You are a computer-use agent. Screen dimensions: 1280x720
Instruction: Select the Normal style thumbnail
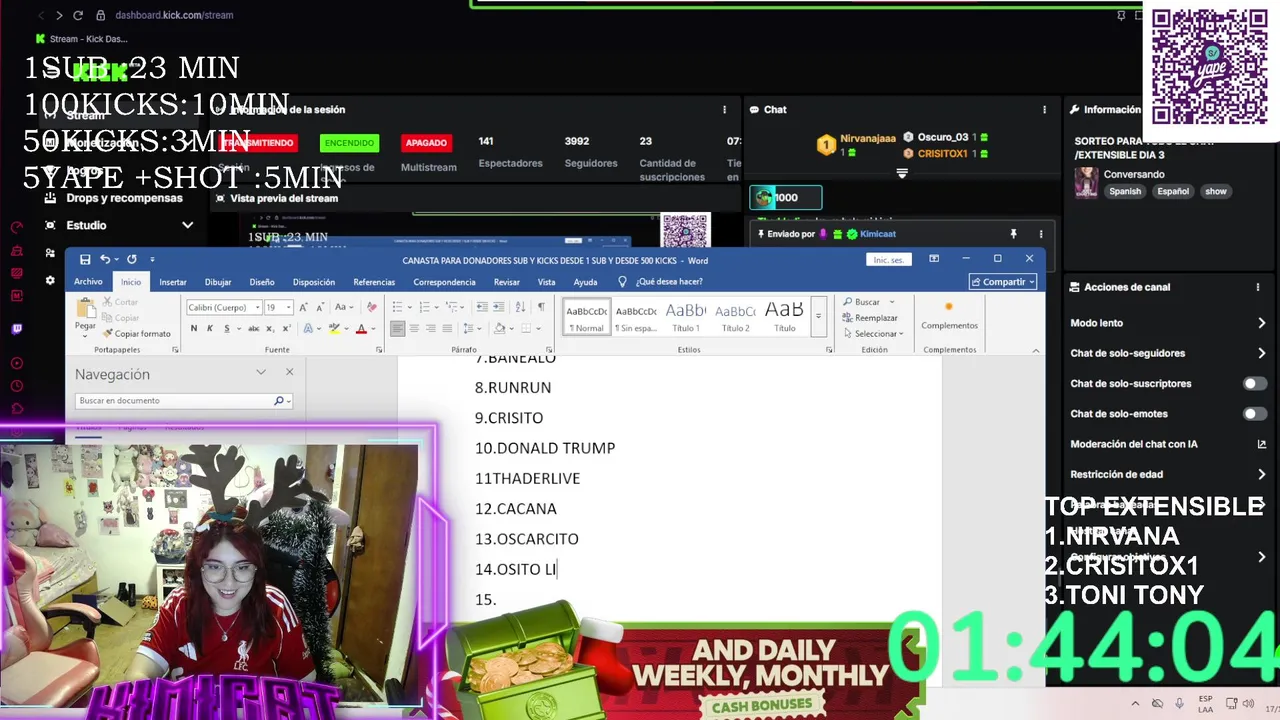(x=586, y=316)
